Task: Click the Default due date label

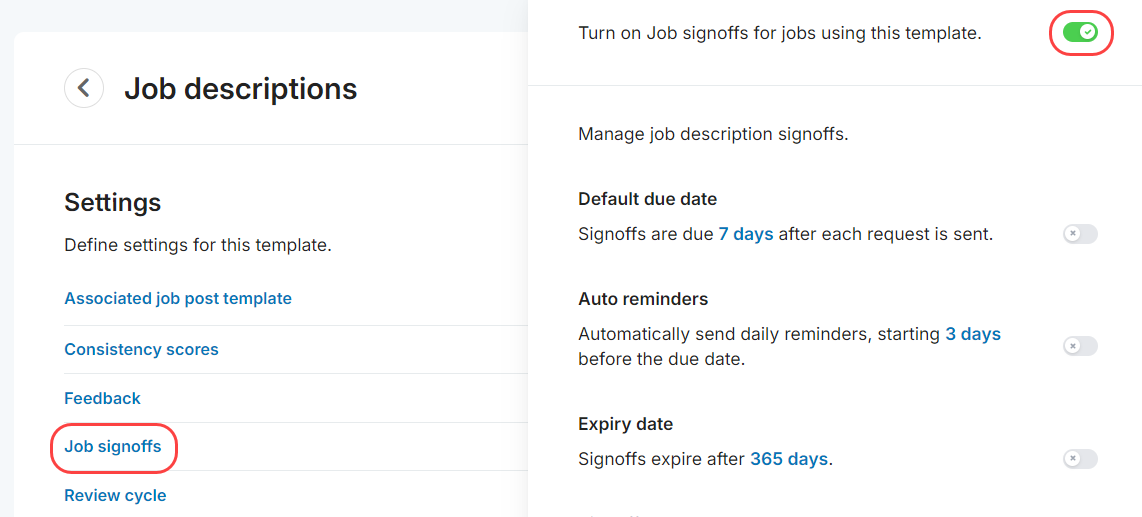Action: (x=647, y=199)
